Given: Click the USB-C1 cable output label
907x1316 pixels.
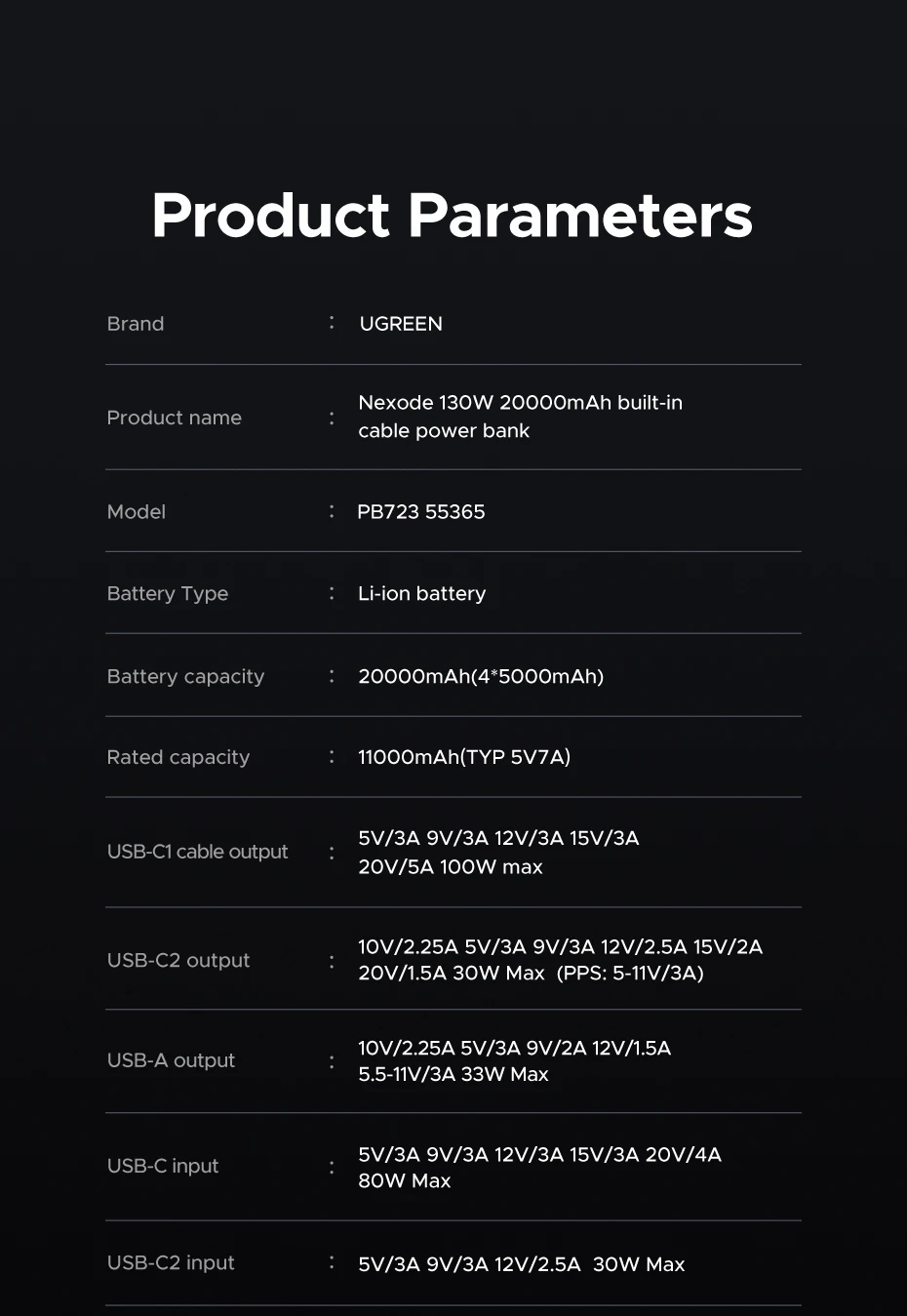Looking at the screenshot, I should tap(198, 852).
